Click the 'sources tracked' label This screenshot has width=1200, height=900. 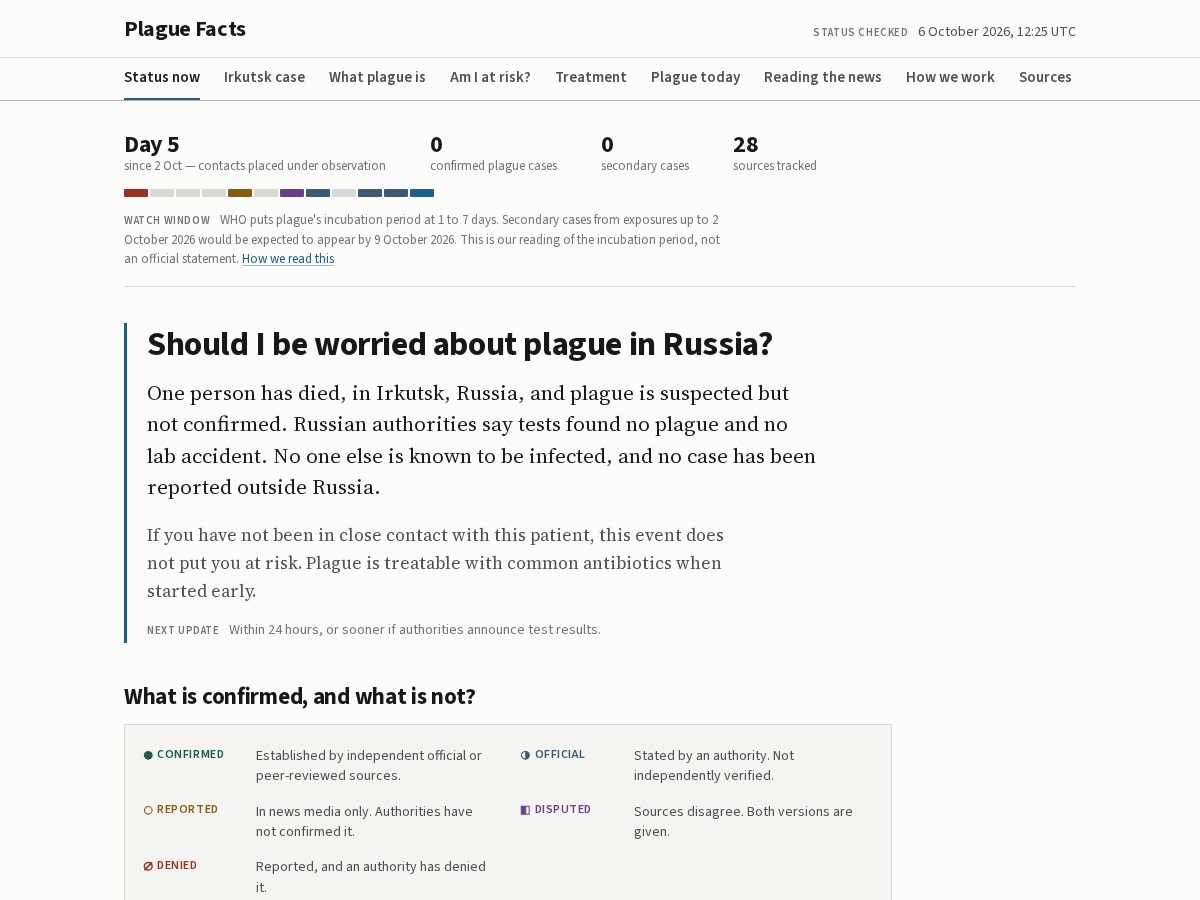pos(775,166)
